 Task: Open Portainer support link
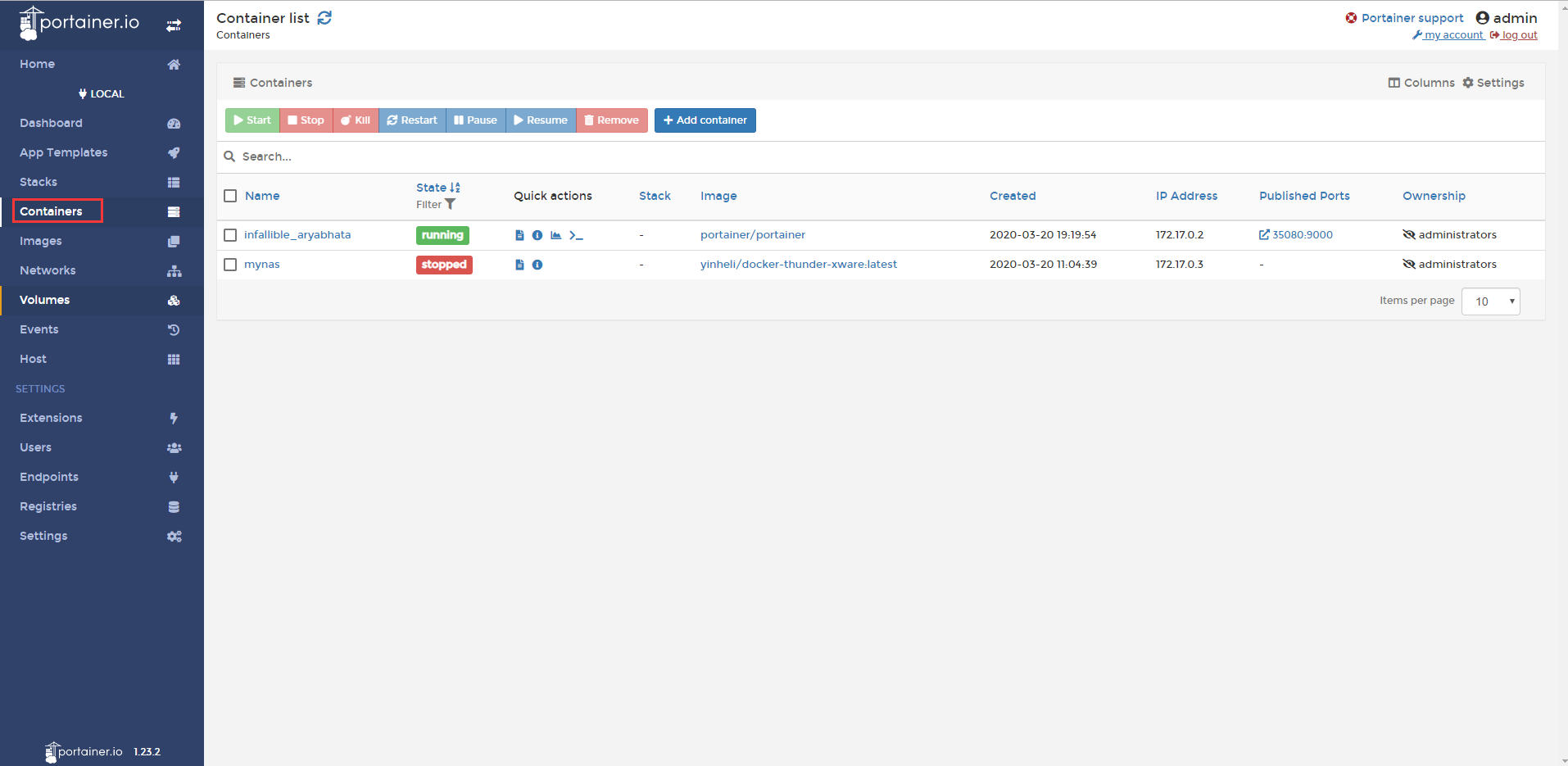coord(1404,18)
